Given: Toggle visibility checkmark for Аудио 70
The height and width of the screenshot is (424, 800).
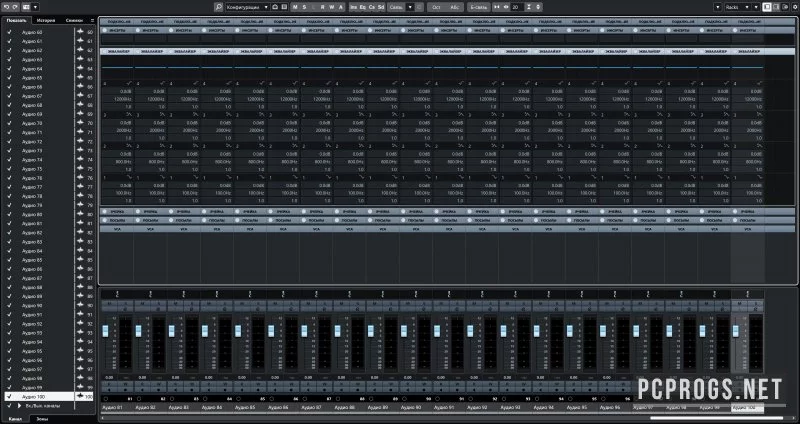Looking at the screenshot, I should coord(9,123).
